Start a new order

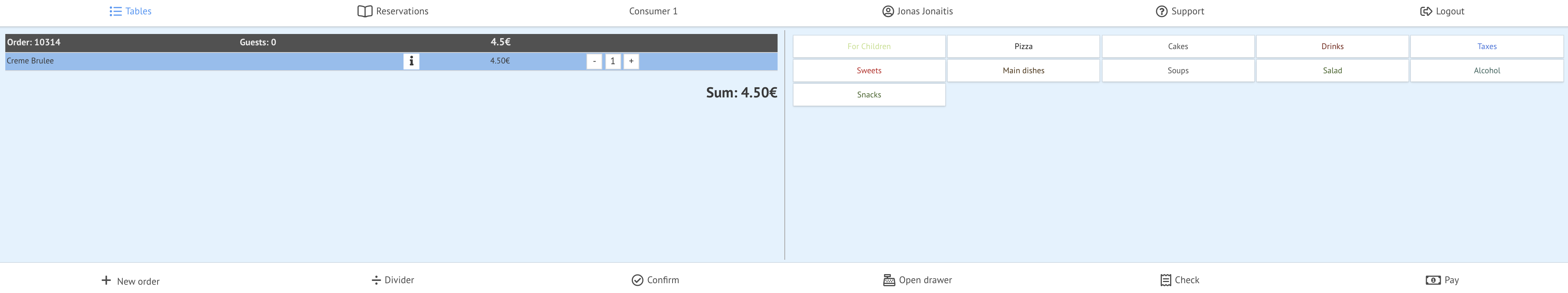click(x=130, y=280)
